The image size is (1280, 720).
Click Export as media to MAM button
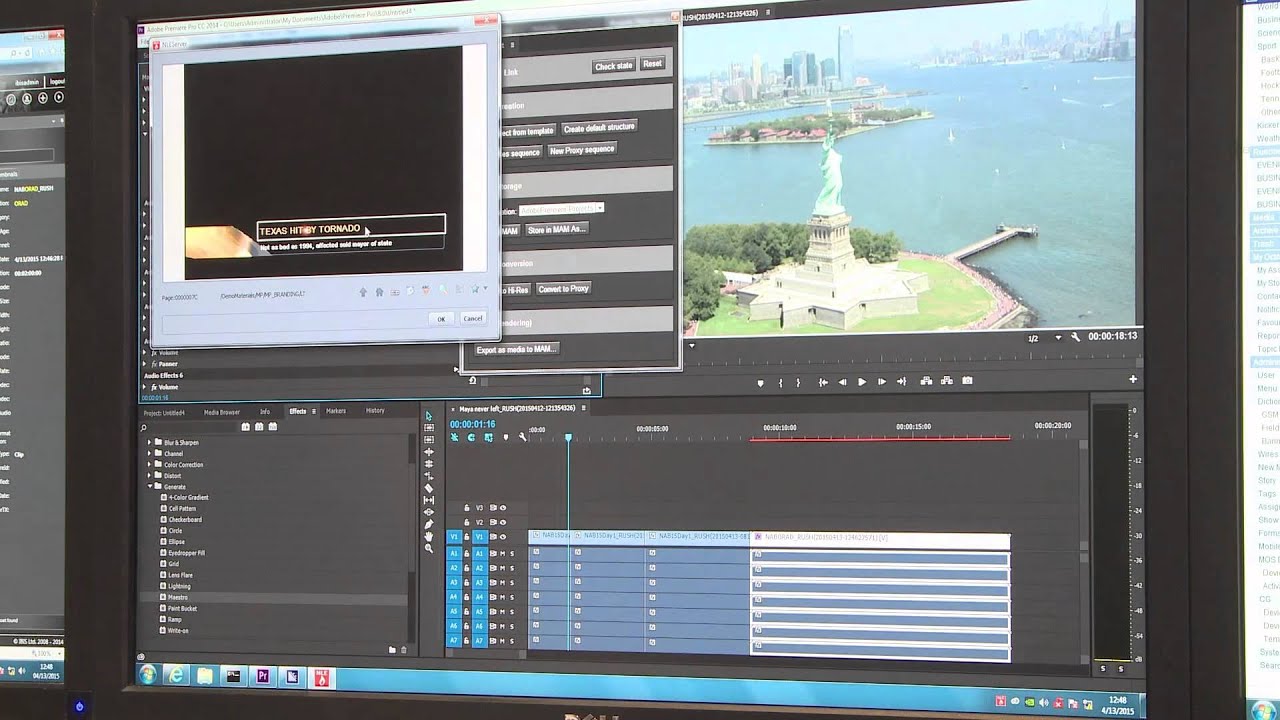(x=516, y=350)
